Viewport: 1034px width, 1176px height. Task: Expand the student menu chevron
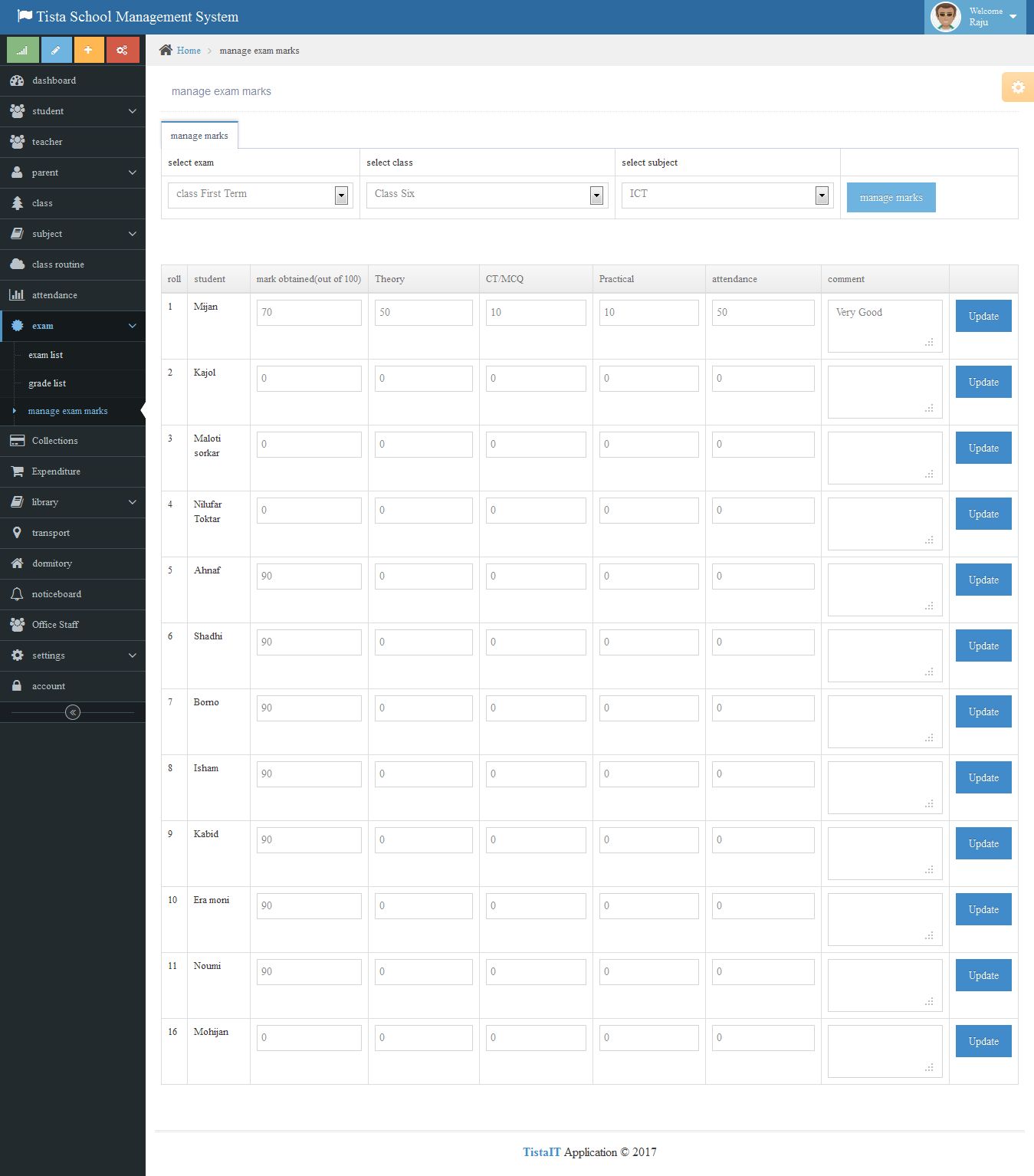(132, 111)
